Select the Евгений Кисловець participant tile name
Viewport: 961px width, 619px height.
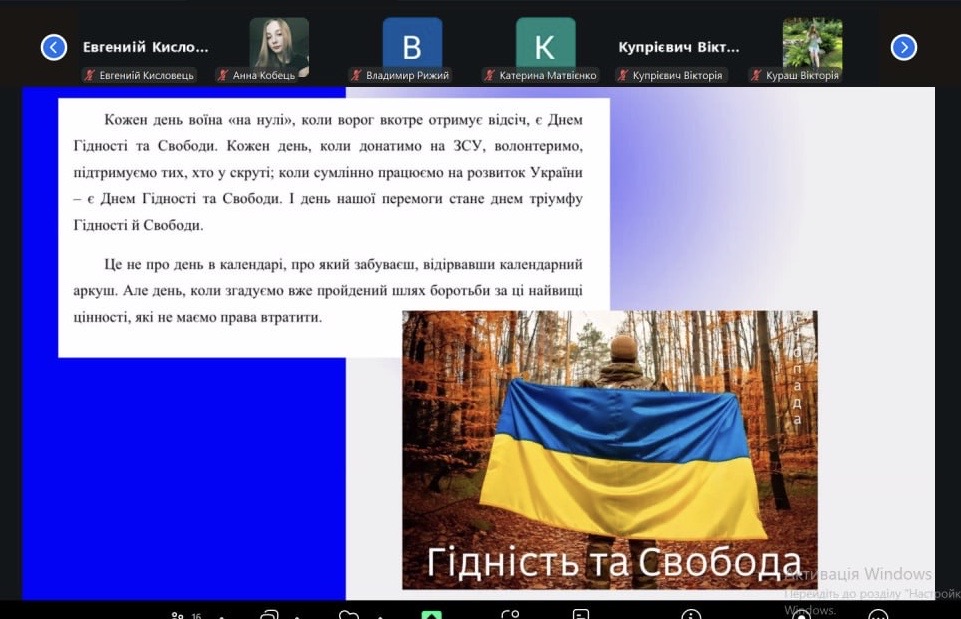(146, 46)
